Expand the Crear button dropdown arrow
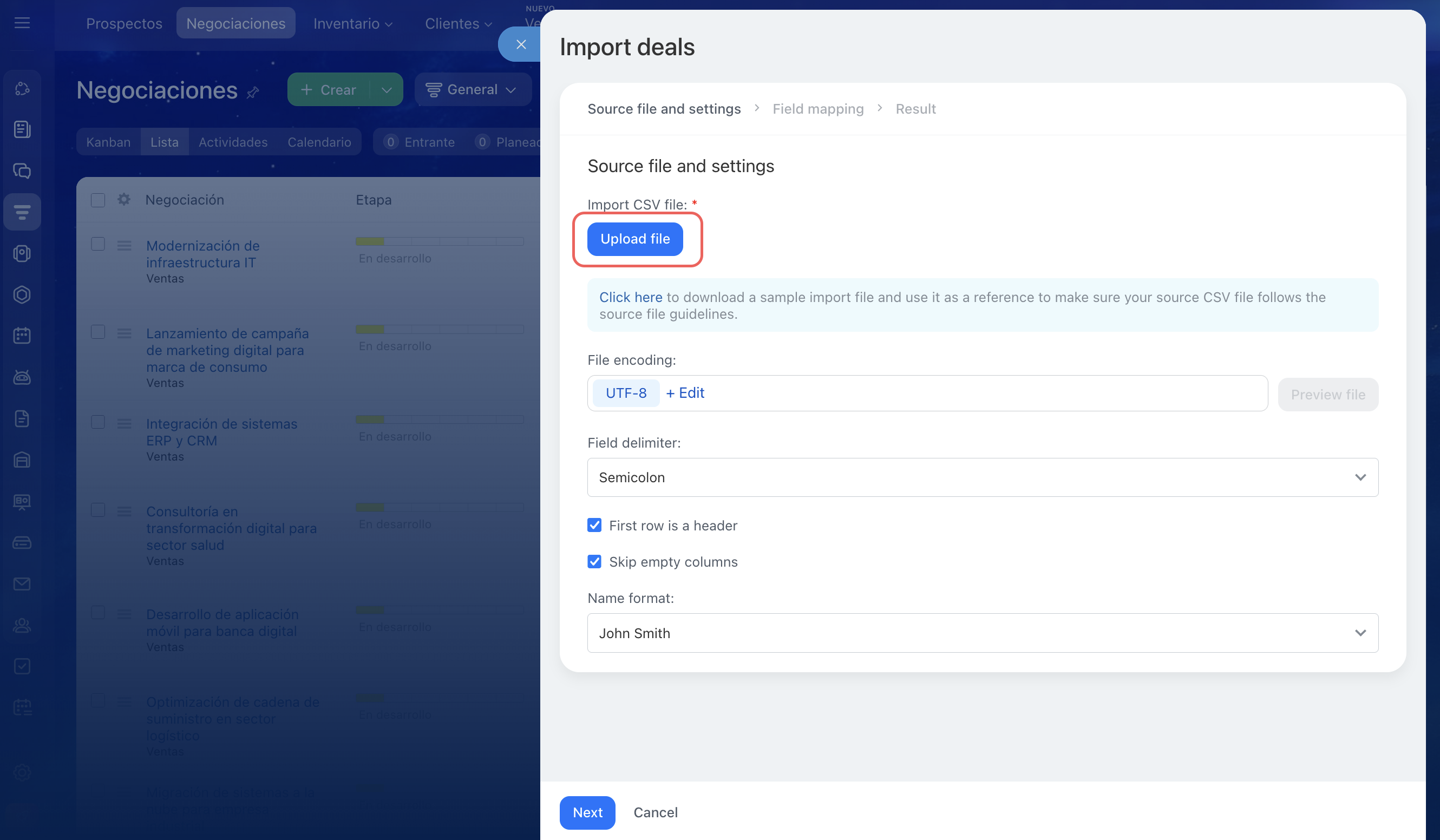The width and height of the screenshot is (1440, 840). (387, 90)
